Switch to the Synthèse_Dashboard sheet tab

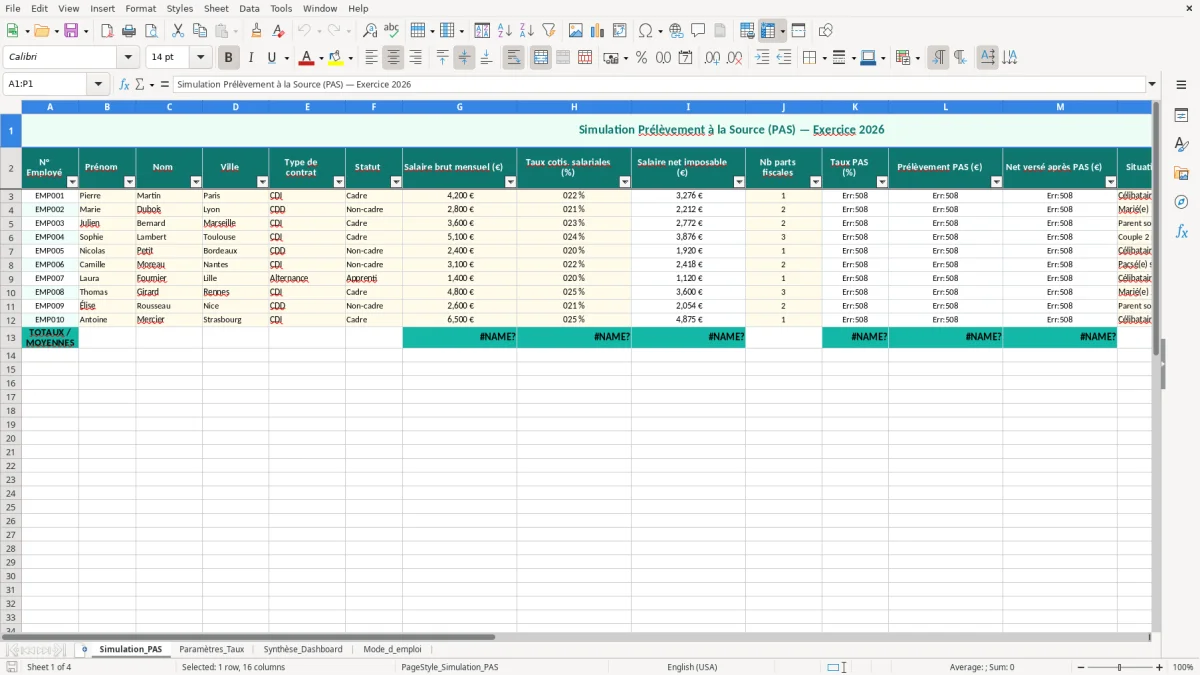click(x=303, y=650)
